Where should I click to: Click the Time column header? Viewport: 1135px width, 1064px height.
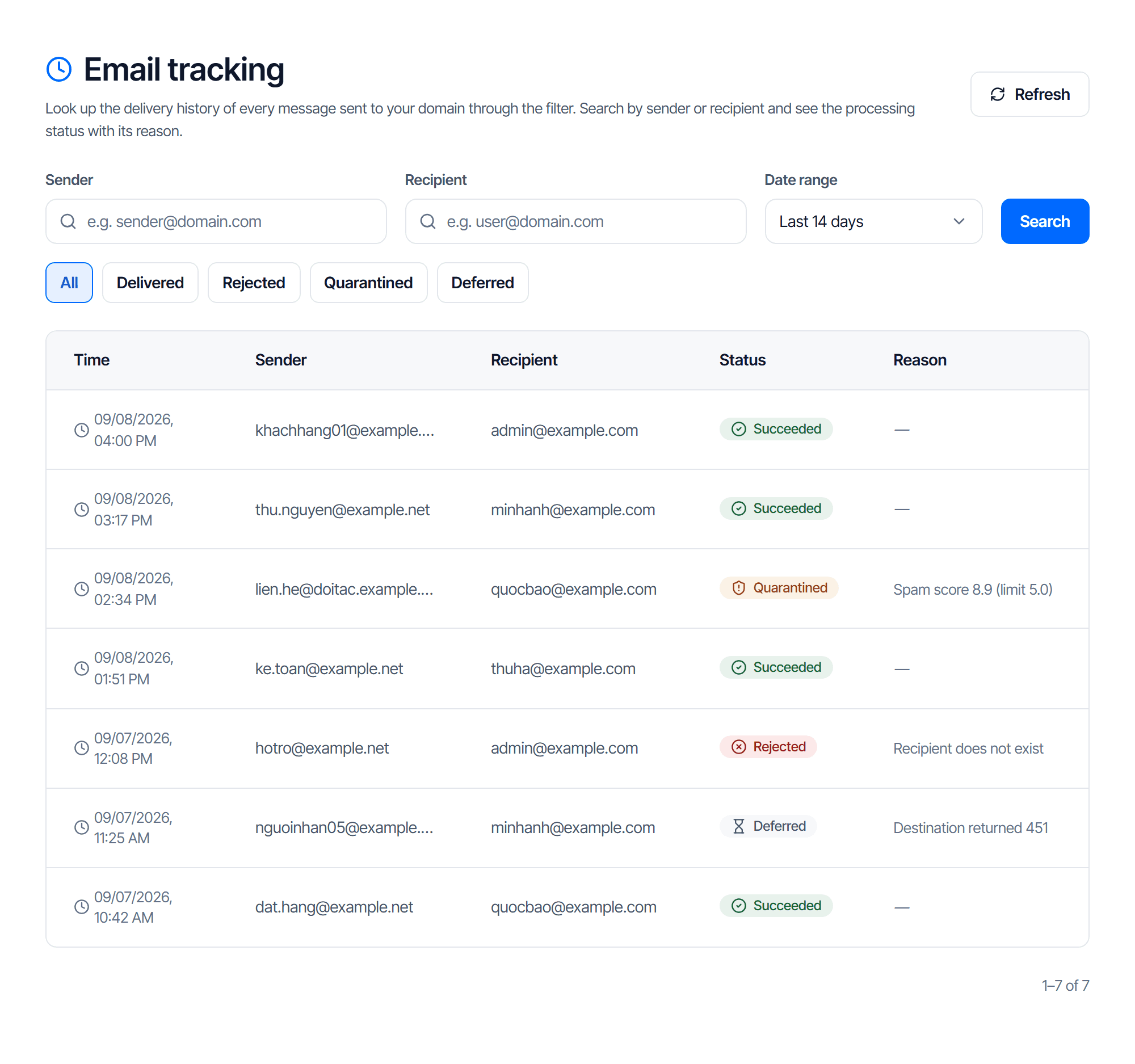tap(91, 360)
